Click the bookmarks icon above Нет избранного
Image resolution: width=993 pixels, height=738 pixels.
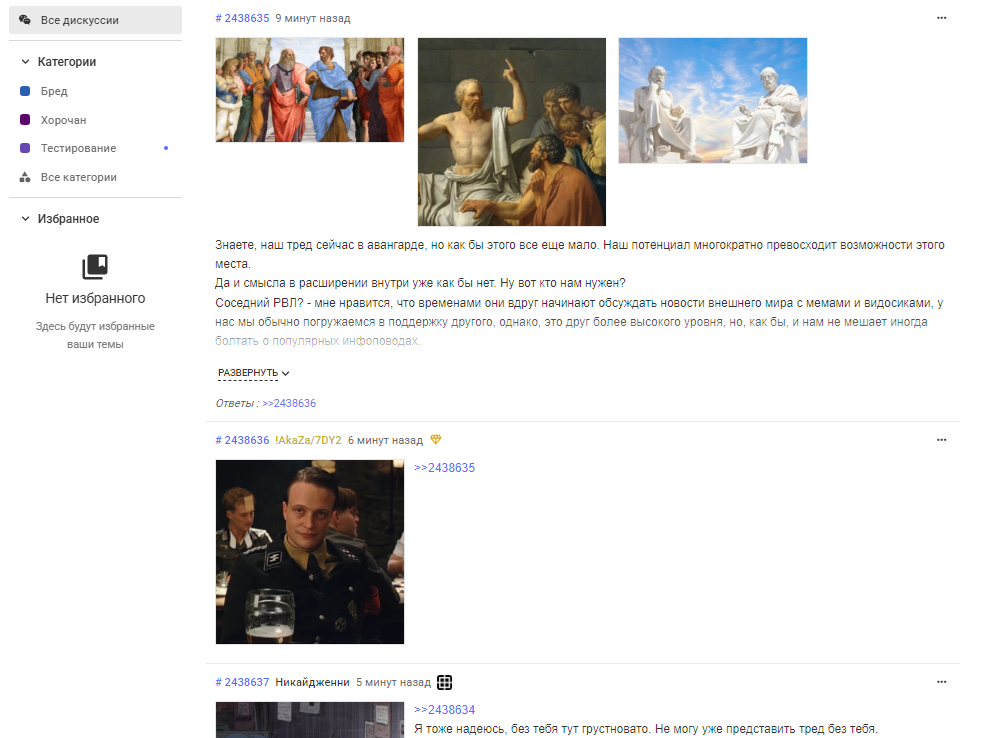tap(95, 267)
